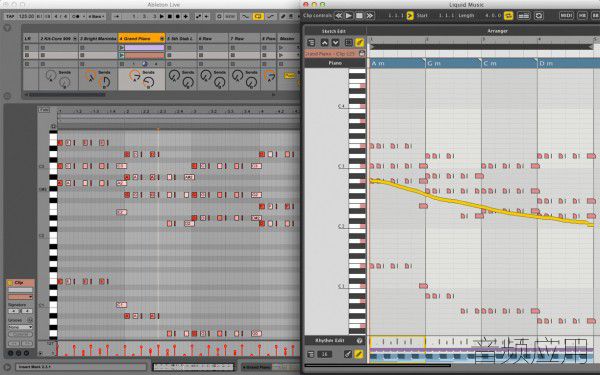This screenshot has width=600, height=375.
Task: Click the MIDI overdub plus button in Ableton
Action: (186, 16)
